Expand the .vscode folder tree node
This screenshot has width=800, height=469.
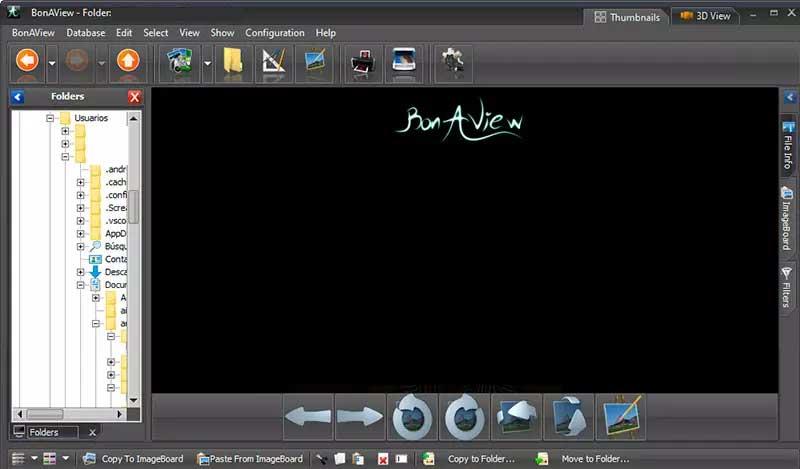pyautogui.click(x=81, y=221)
